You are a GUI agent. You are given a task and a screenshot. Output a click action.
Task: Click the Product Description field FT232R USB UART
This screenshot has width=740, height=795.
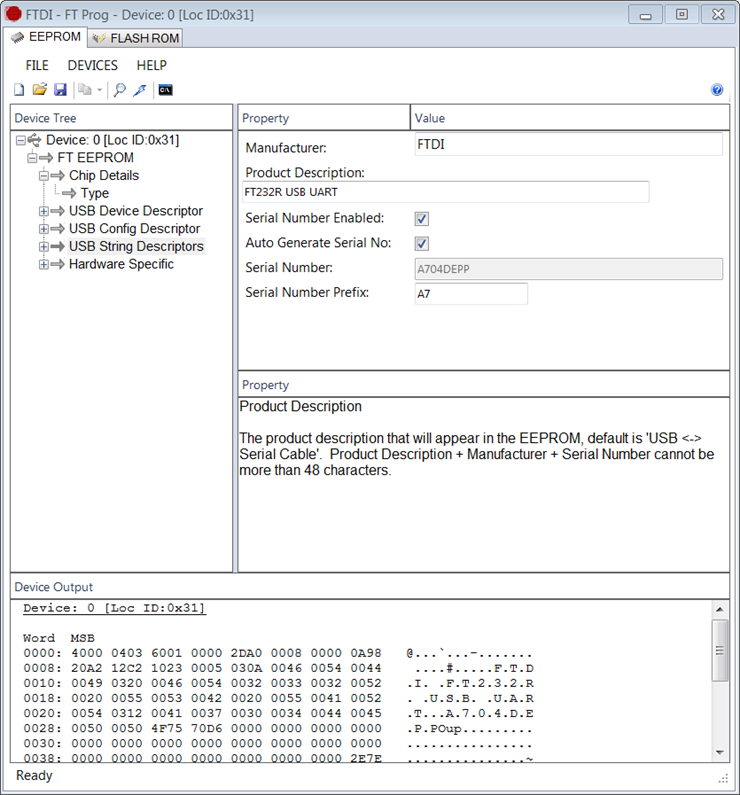coord(446,192)
